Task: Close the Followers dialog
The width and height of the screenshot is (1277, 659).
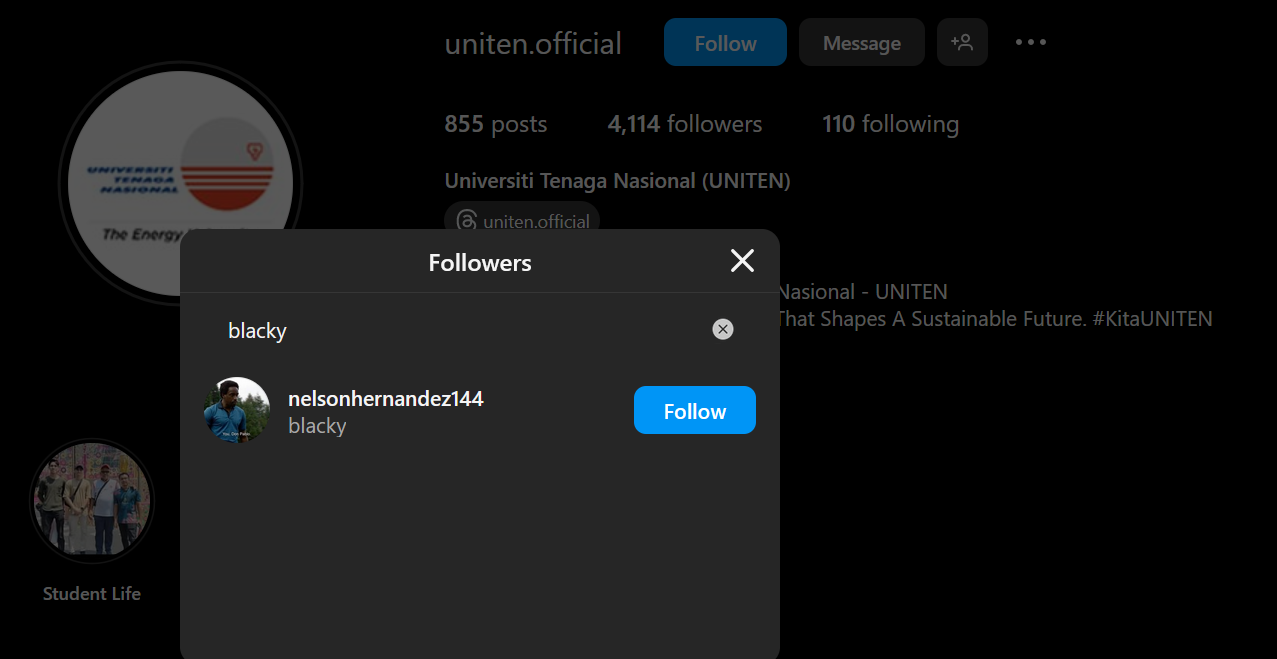Action: pos(742,261)
